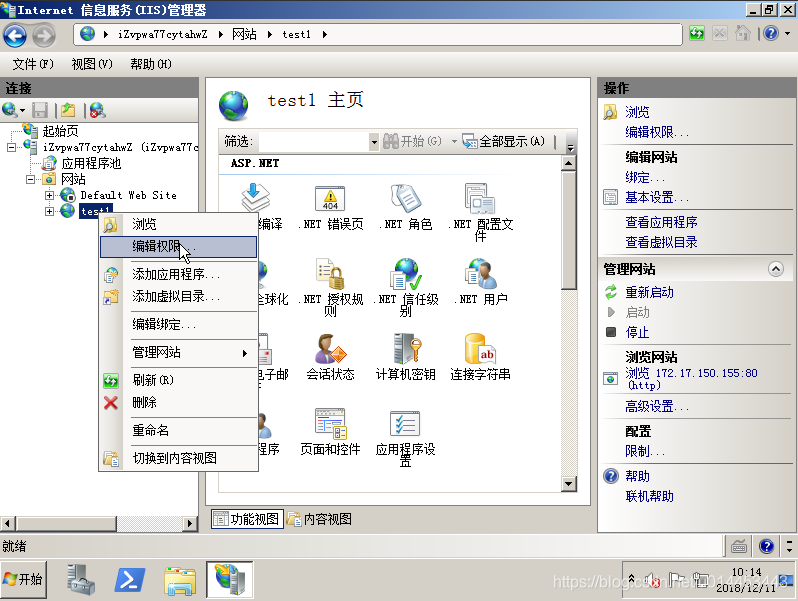798x601 pixels.
Task: Select 应用程序池 in the connections tree
Action: (91, 163)
